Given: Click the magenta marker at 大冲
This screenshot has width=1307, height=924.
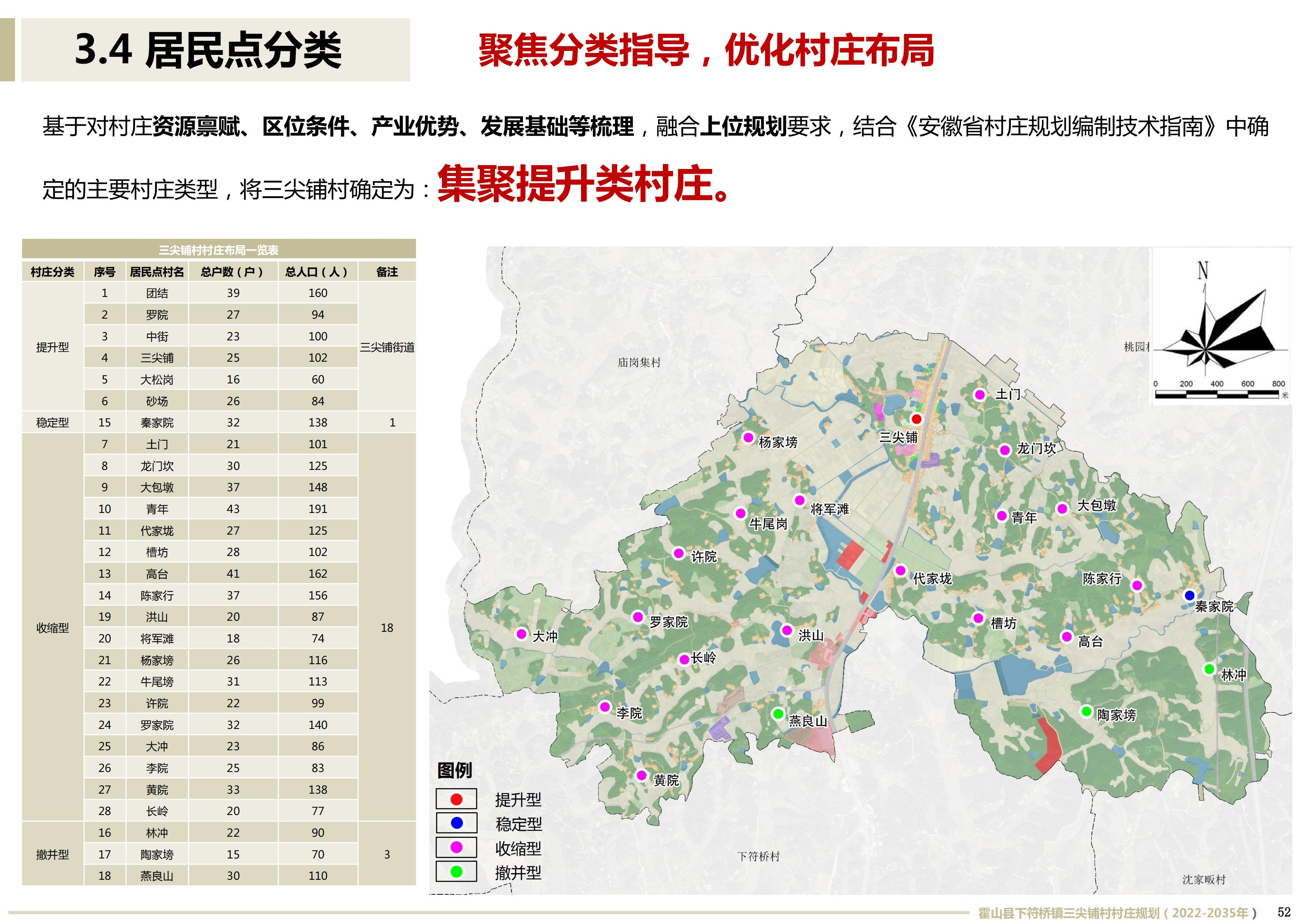Looking at the screenshot, I should click(x=521, y=634).
